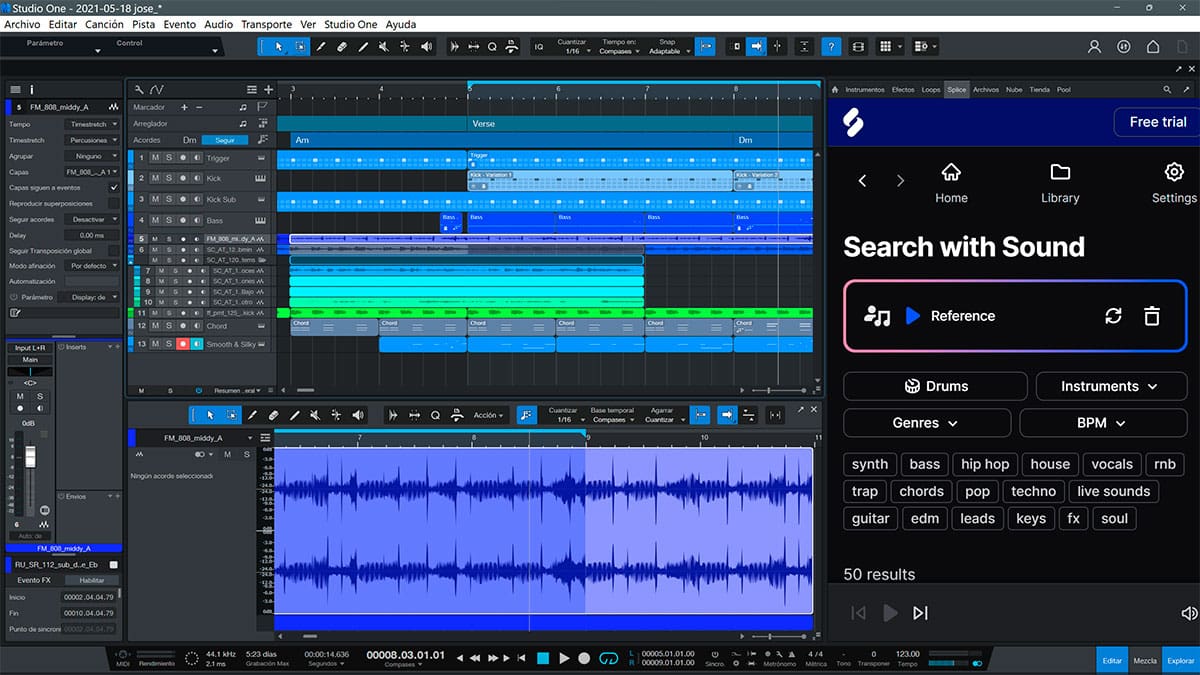Click Seguir button in Acordes row

[x=225, y=140]
